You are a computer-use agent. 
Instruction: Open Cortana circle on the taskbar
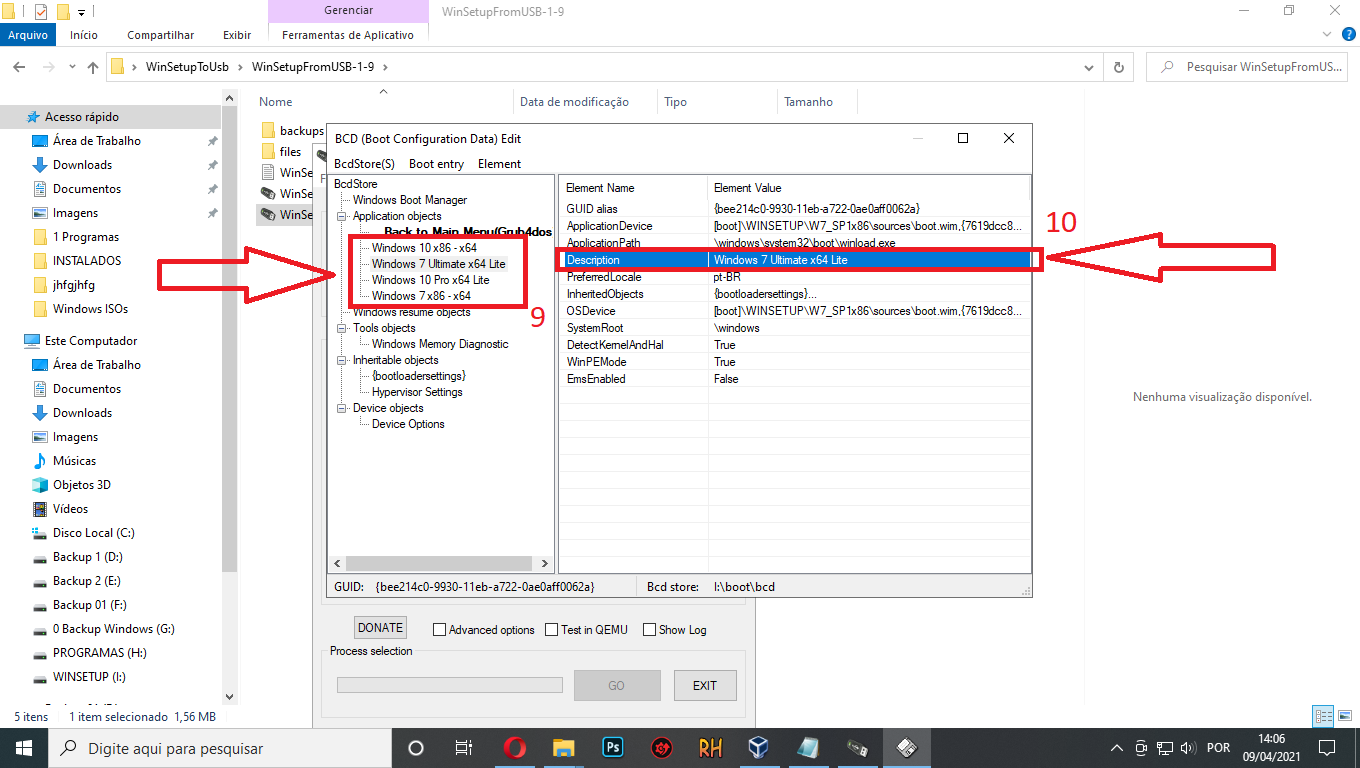[x=416, y=748]
